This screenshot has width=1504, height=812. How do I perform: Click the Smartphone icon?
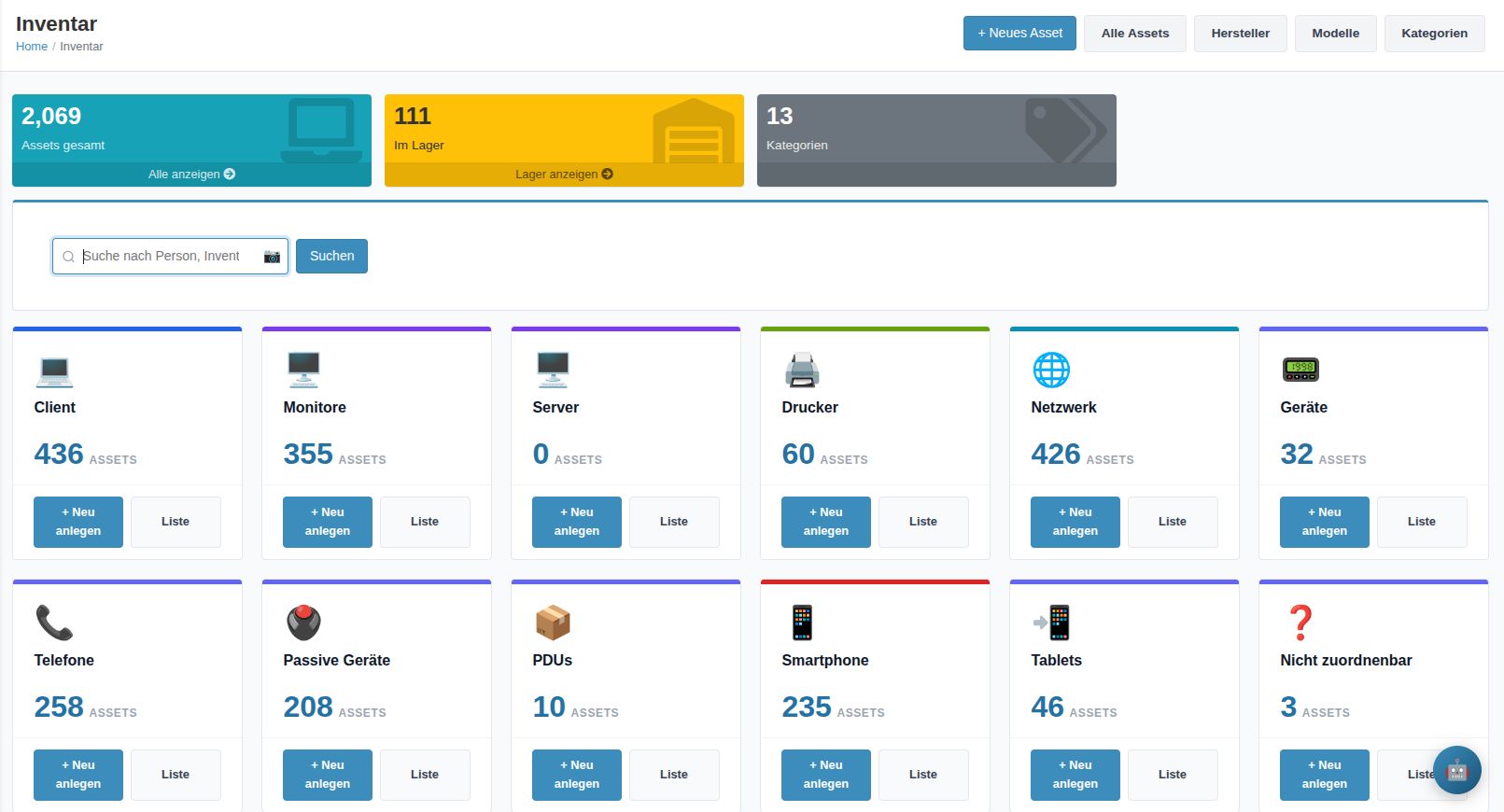tap(802, 623)
